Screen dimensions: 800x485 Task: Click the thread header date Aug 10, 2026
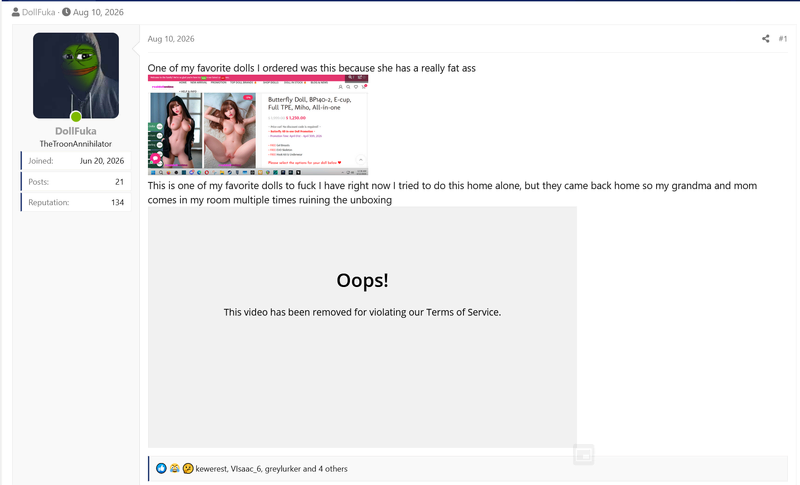(98, 12)
